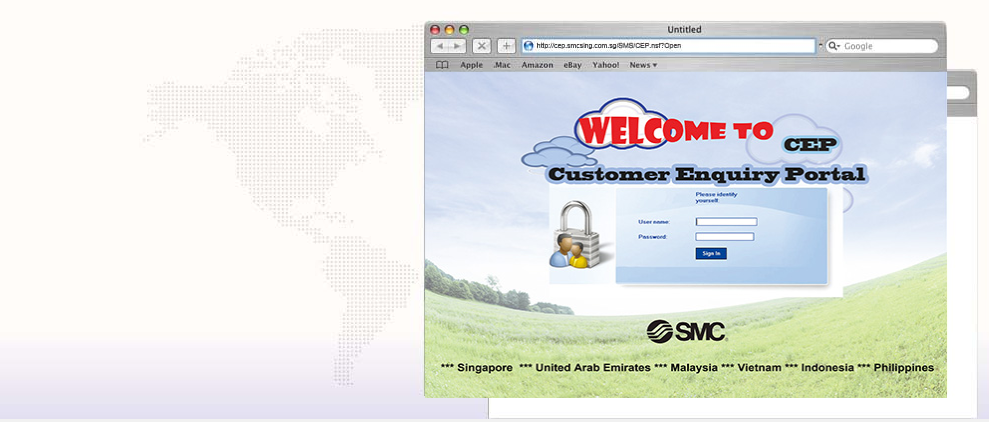Screen dimensions: 989x422
Task: Click the yellow minimize window button
Action: coord(450,30)
